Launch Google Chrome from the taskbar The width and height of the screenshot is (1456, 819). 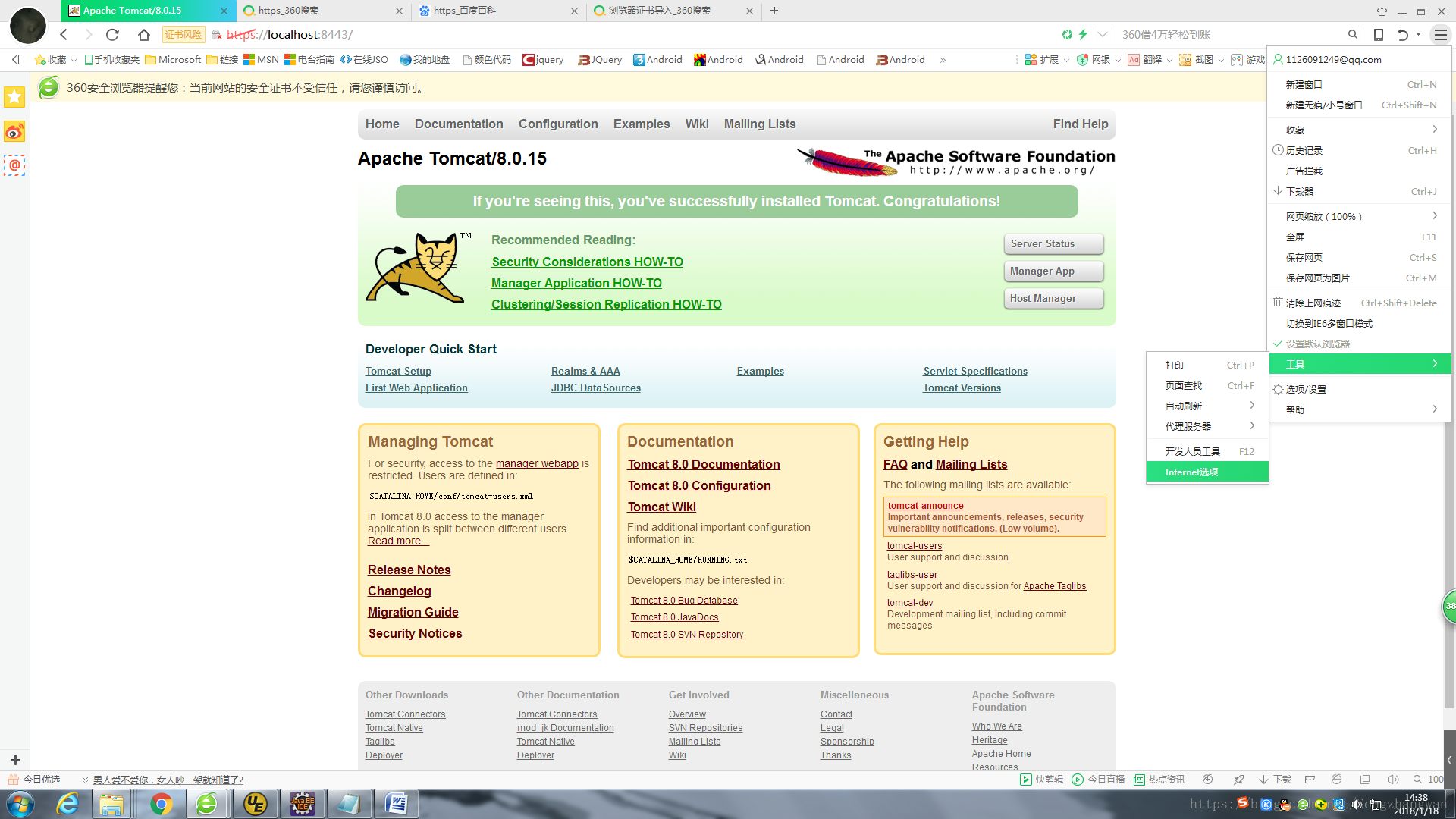[161, 804]
